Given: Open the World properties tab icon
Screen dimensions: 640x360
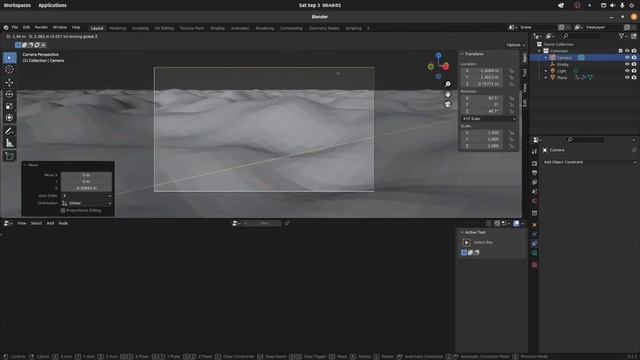Looking at the screenshot, I should pyautogui.click(x=534, y=201).
